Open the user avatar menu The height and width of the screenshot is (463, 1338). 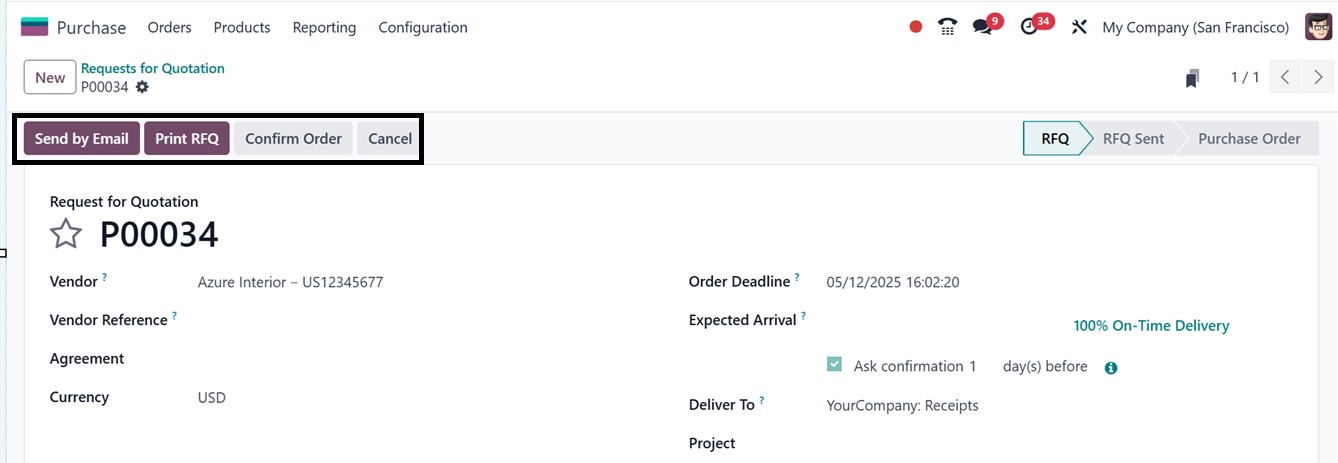click(1318, 27)
